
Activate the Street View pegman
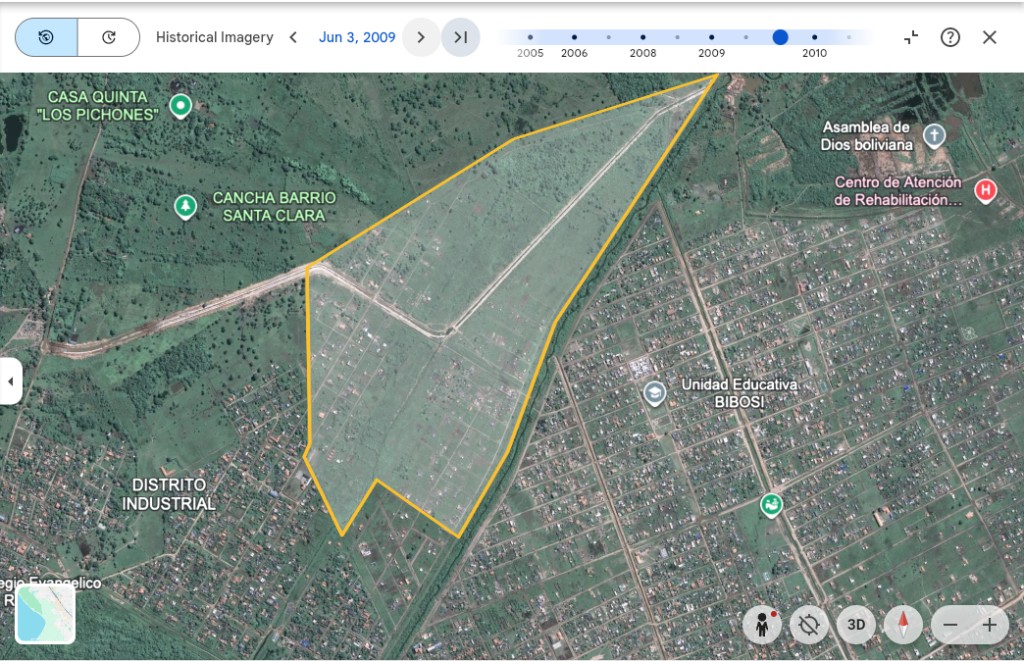coord(762,625)
